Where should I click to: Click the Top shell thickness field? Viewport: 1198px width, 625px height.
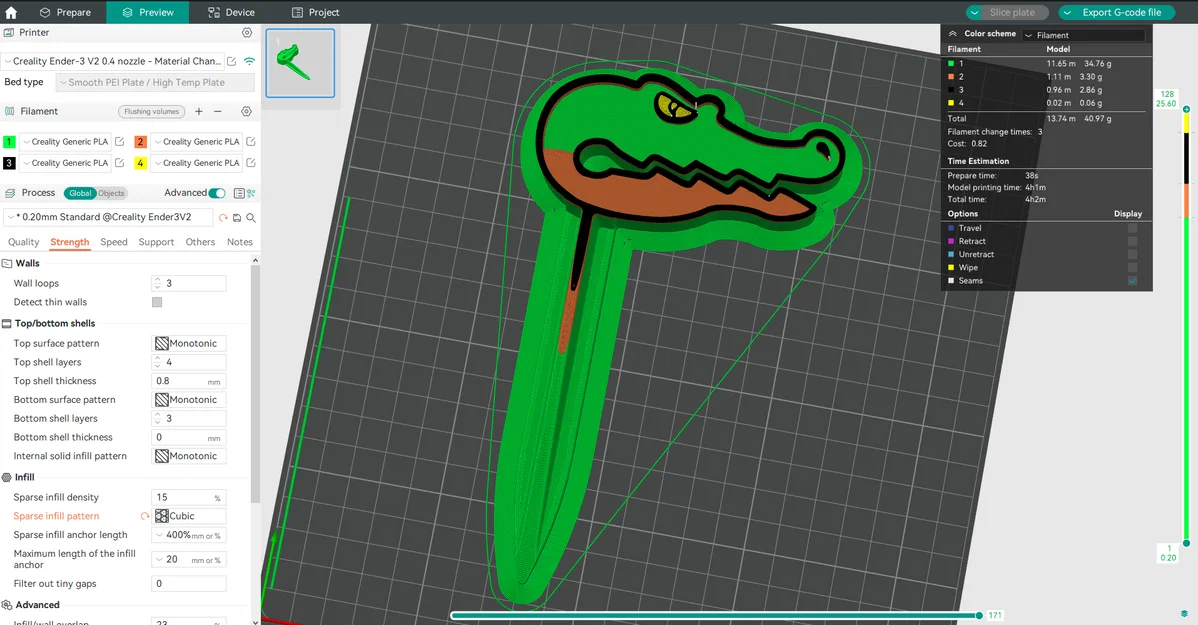(189, 381)
